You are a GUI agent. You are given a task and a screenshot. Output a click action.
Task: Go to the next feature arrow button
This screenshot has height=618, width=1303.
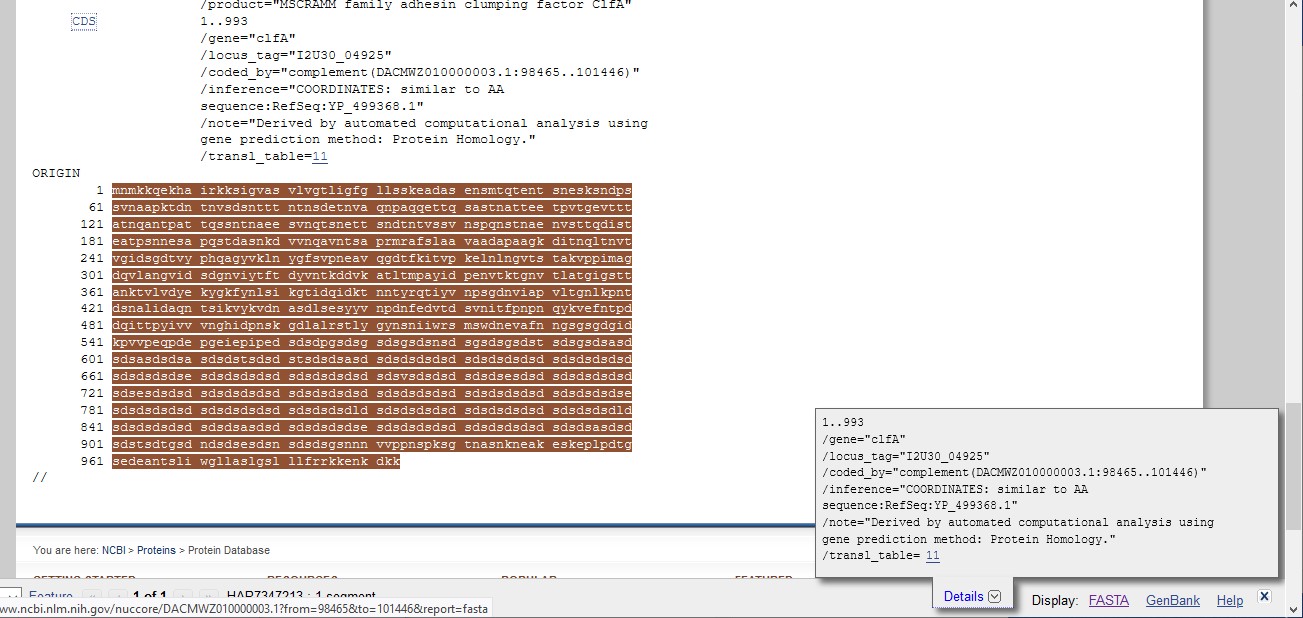(183, 597)
